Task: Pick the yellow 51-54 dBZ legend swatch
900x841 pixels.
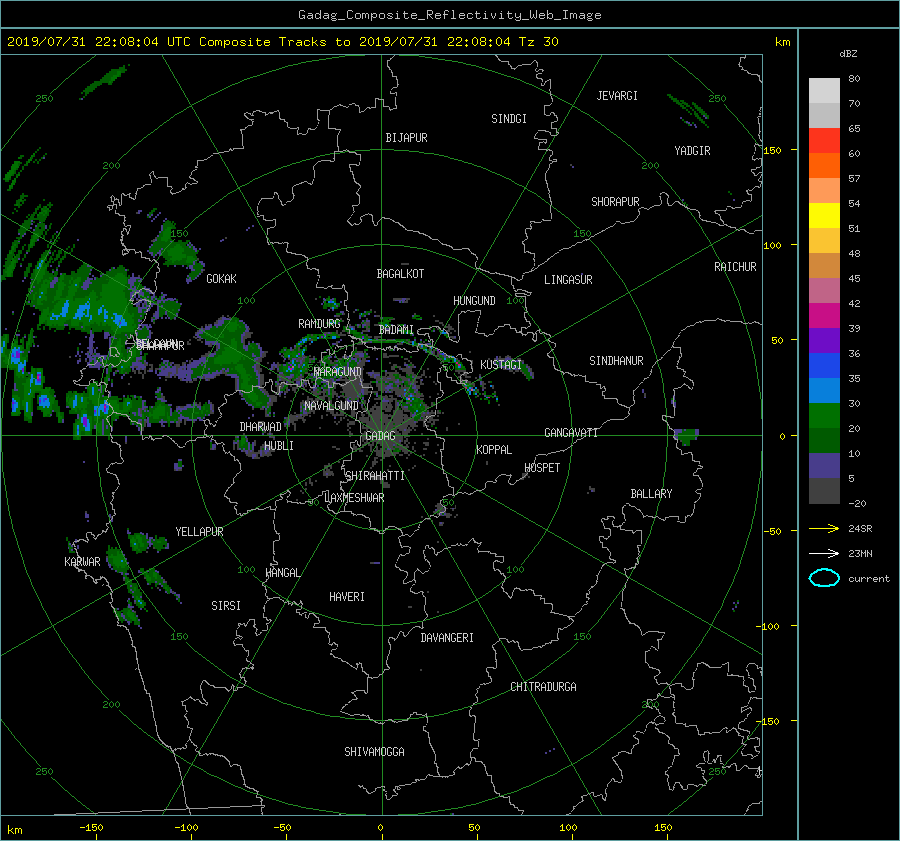Action: [x=824, y=215]
